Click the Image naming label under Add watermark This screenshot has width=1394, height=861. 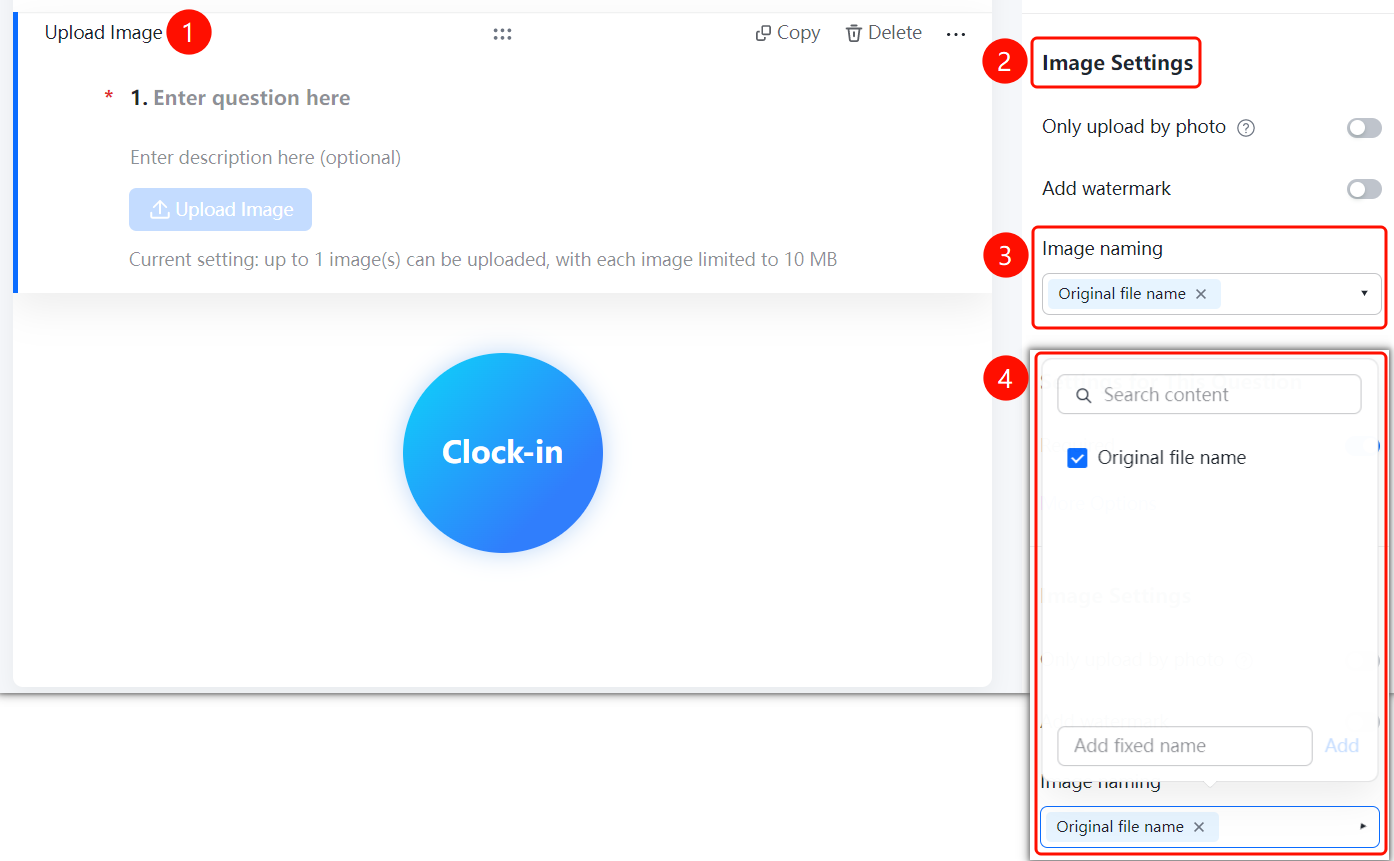(x=1102, y=248)
